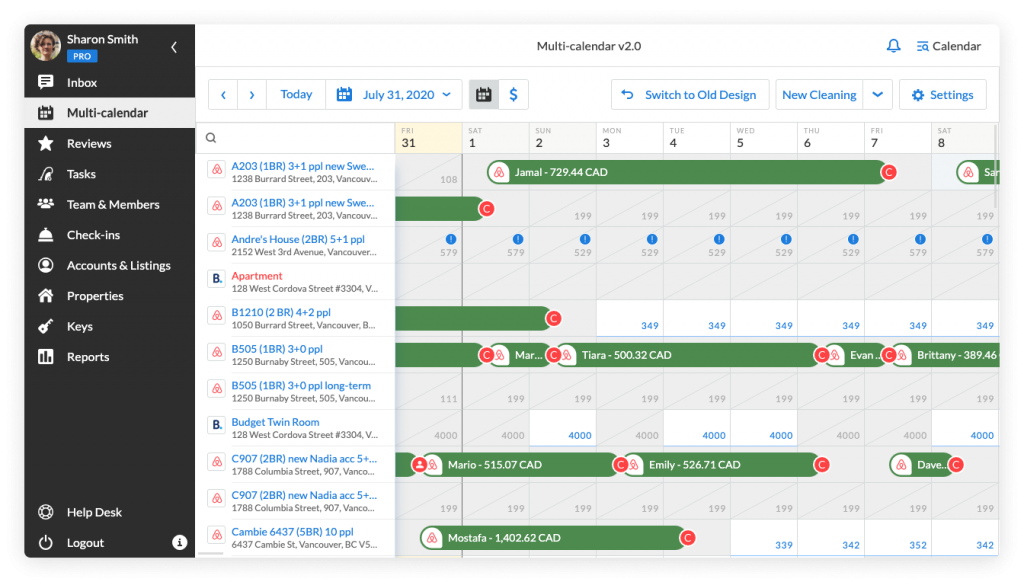This screenshot has height=582, width=1024.
Task: Open the Reviews section via star icon
Action: (x=45, y=143)
